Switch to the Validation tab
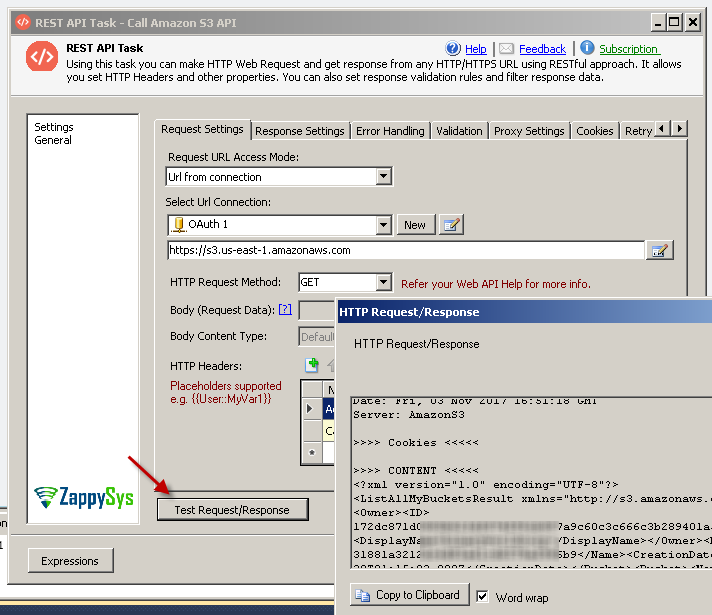Screen dimensions: 712x615 tap(459, 131)
